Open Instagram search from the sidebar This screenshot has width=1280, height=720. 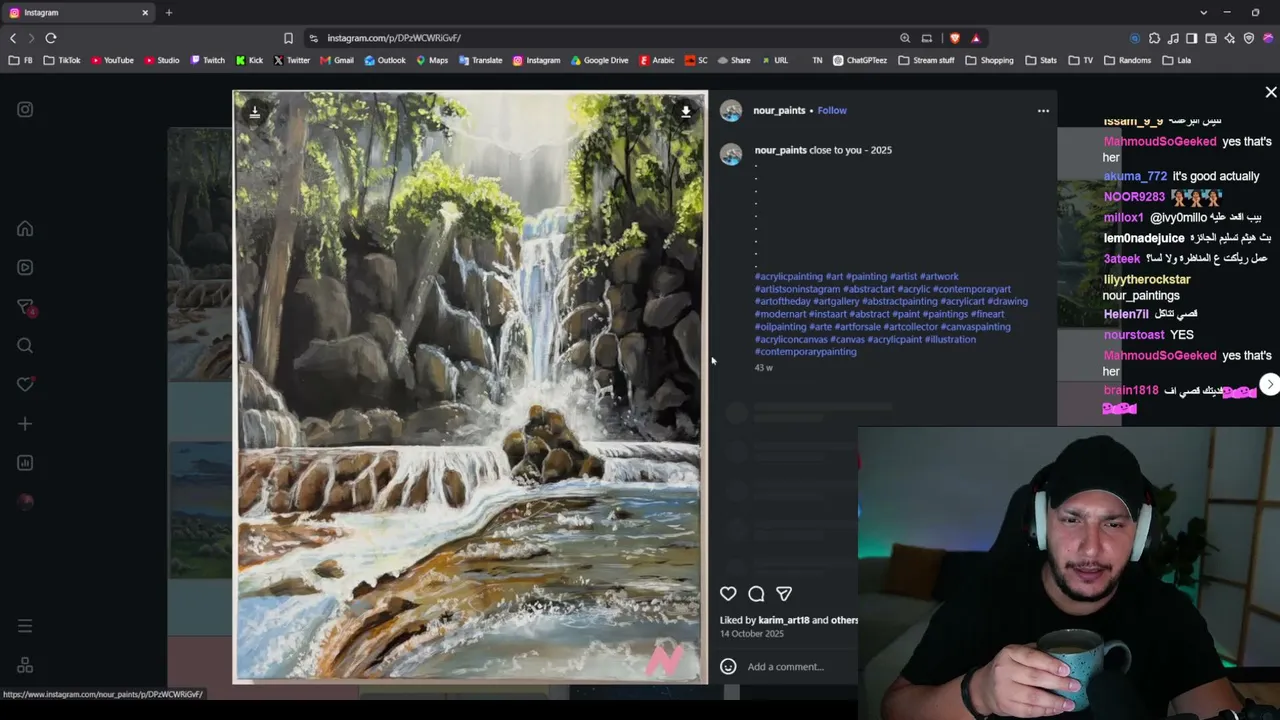(x=25, y=346)
